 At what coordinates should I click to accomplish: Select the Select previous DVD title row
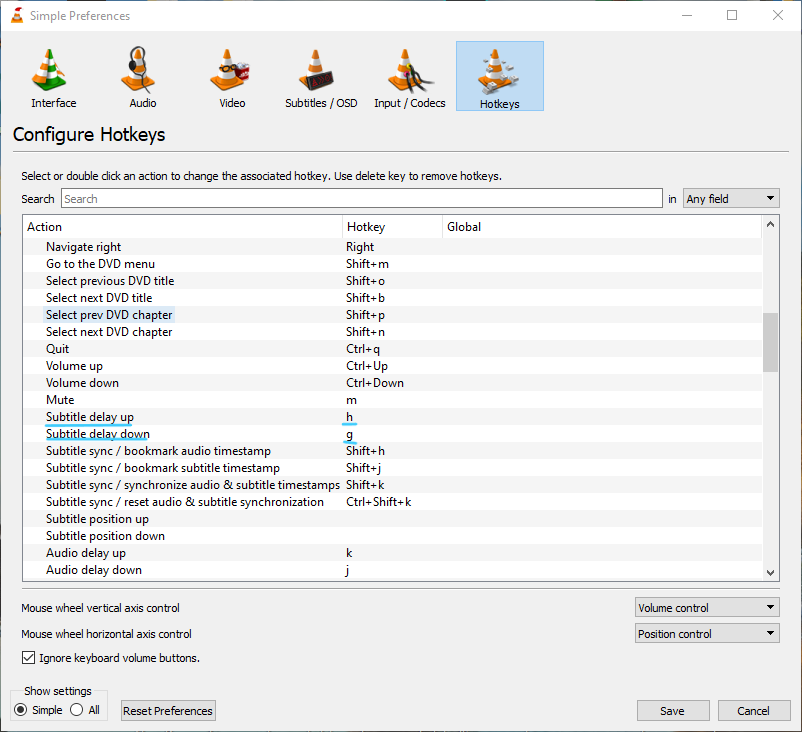tap(392, 280)
